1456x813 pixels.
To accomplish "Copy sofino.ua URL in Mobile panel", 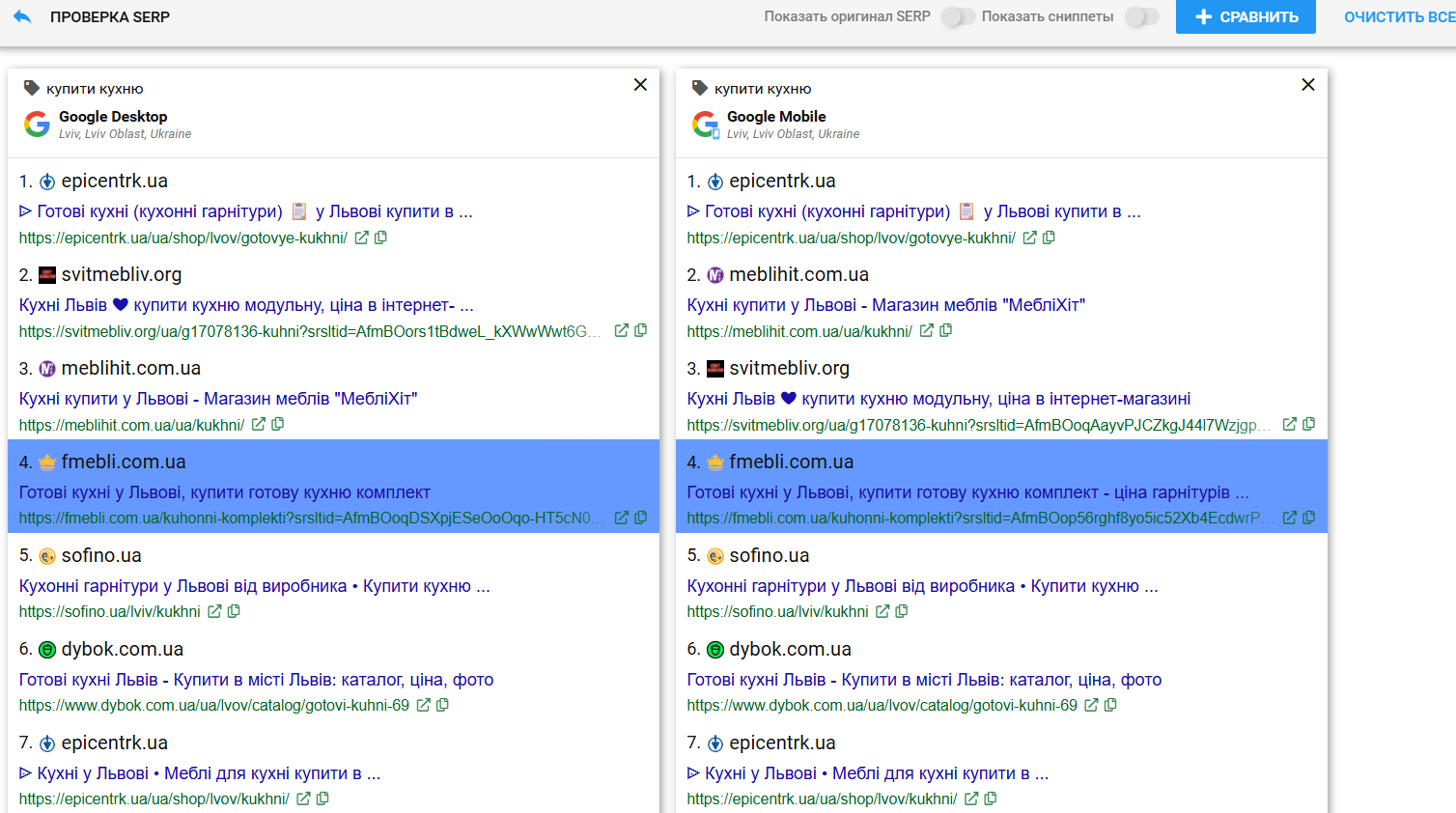I will [x=902, y=611].
